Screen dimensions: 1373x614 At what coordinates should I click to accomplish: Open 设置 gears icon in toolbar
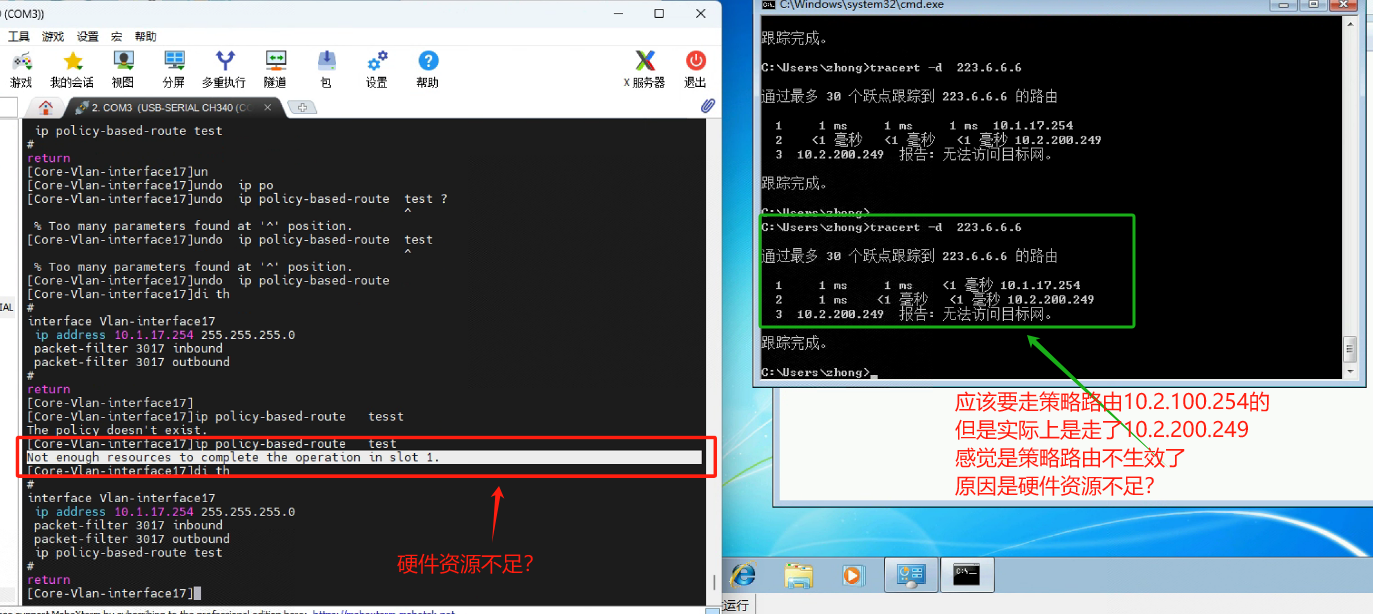377,70
